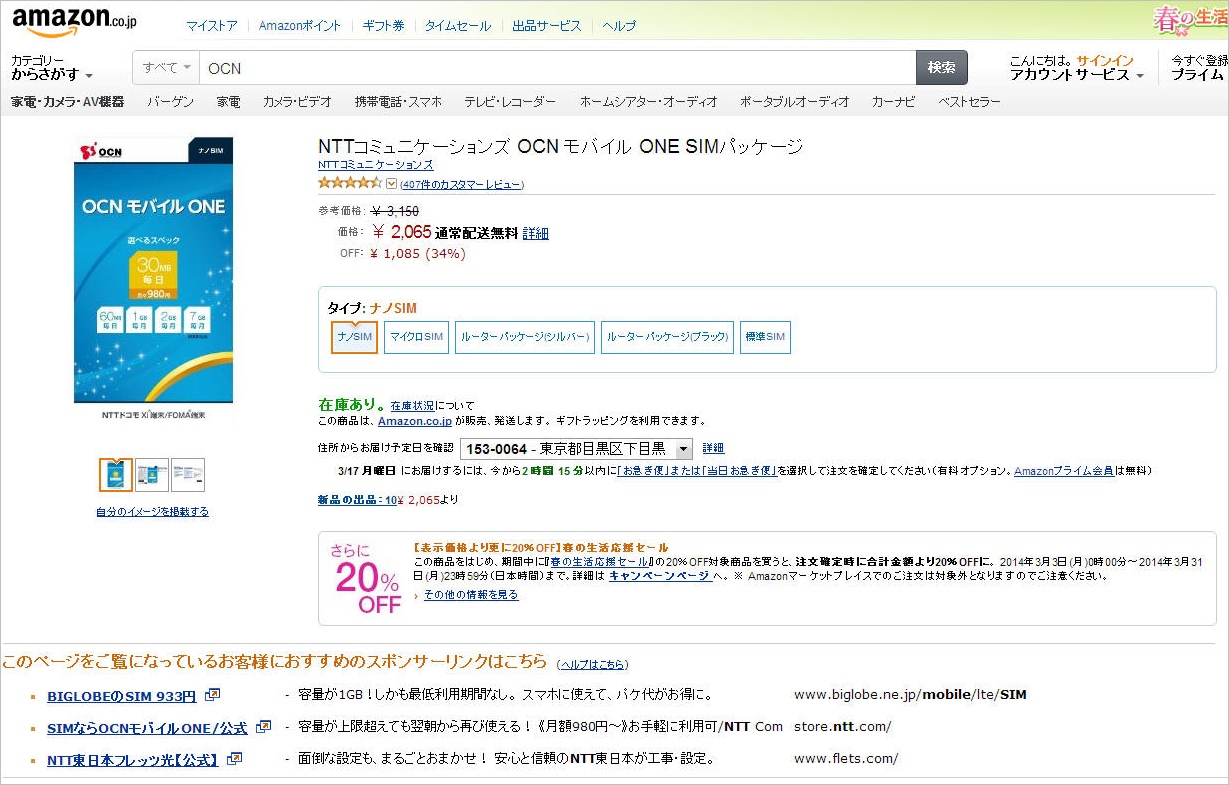The image size is (1229, 785).
Task: Open SIMならOCNモバイルONE/公式 sponsored link
Action: [147, 727]
